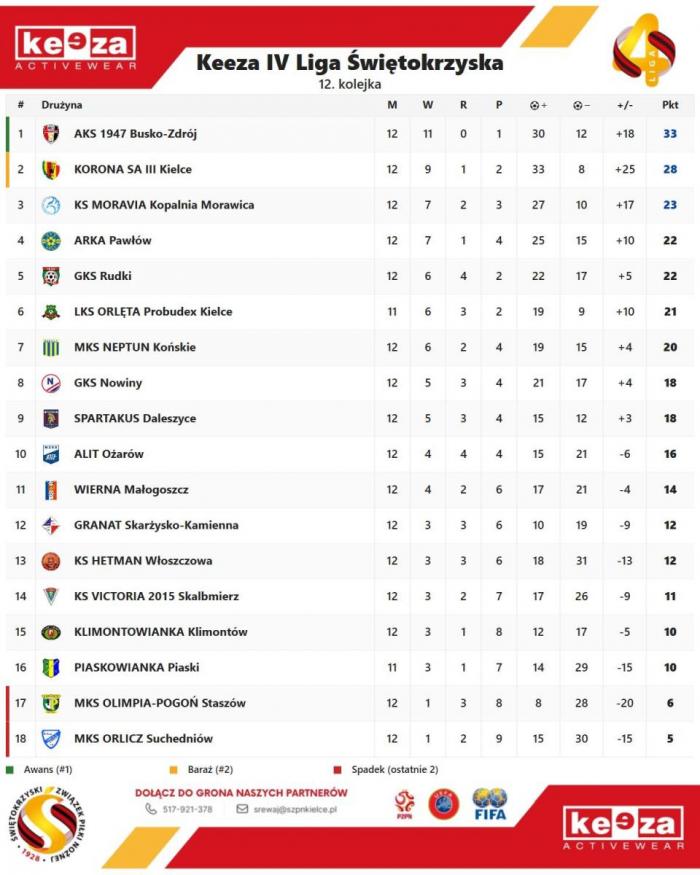The height and width of the screenshot is (875, 700).
Task: Click the red Spadek legend swatch
Action: [338, 770]
